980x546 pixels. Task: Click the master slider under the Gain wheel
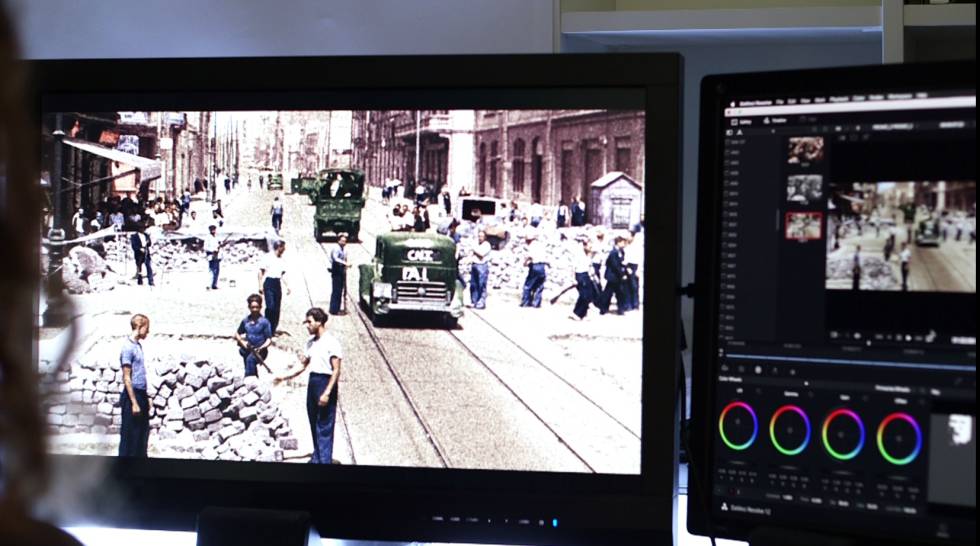tap(843, 472)
